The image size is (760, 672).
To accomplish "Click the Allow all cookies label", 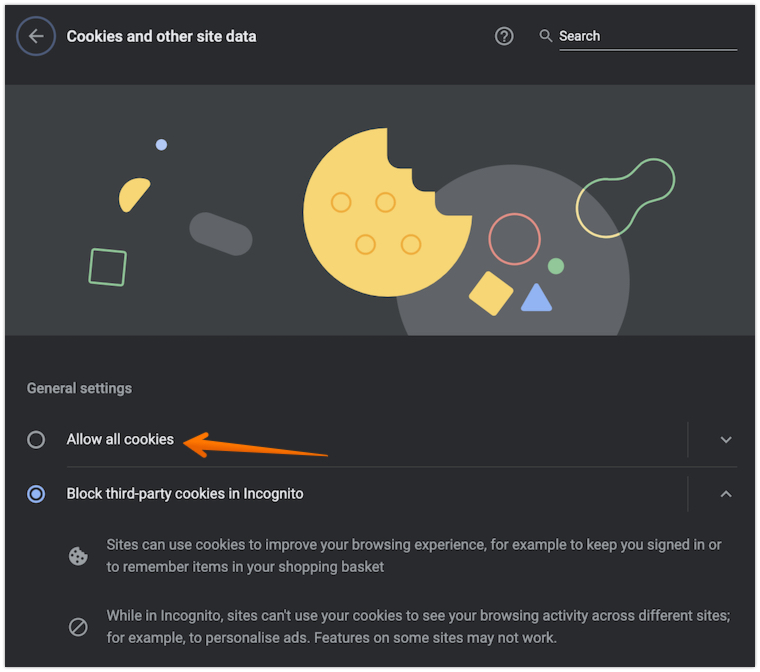I will point(120,439).
